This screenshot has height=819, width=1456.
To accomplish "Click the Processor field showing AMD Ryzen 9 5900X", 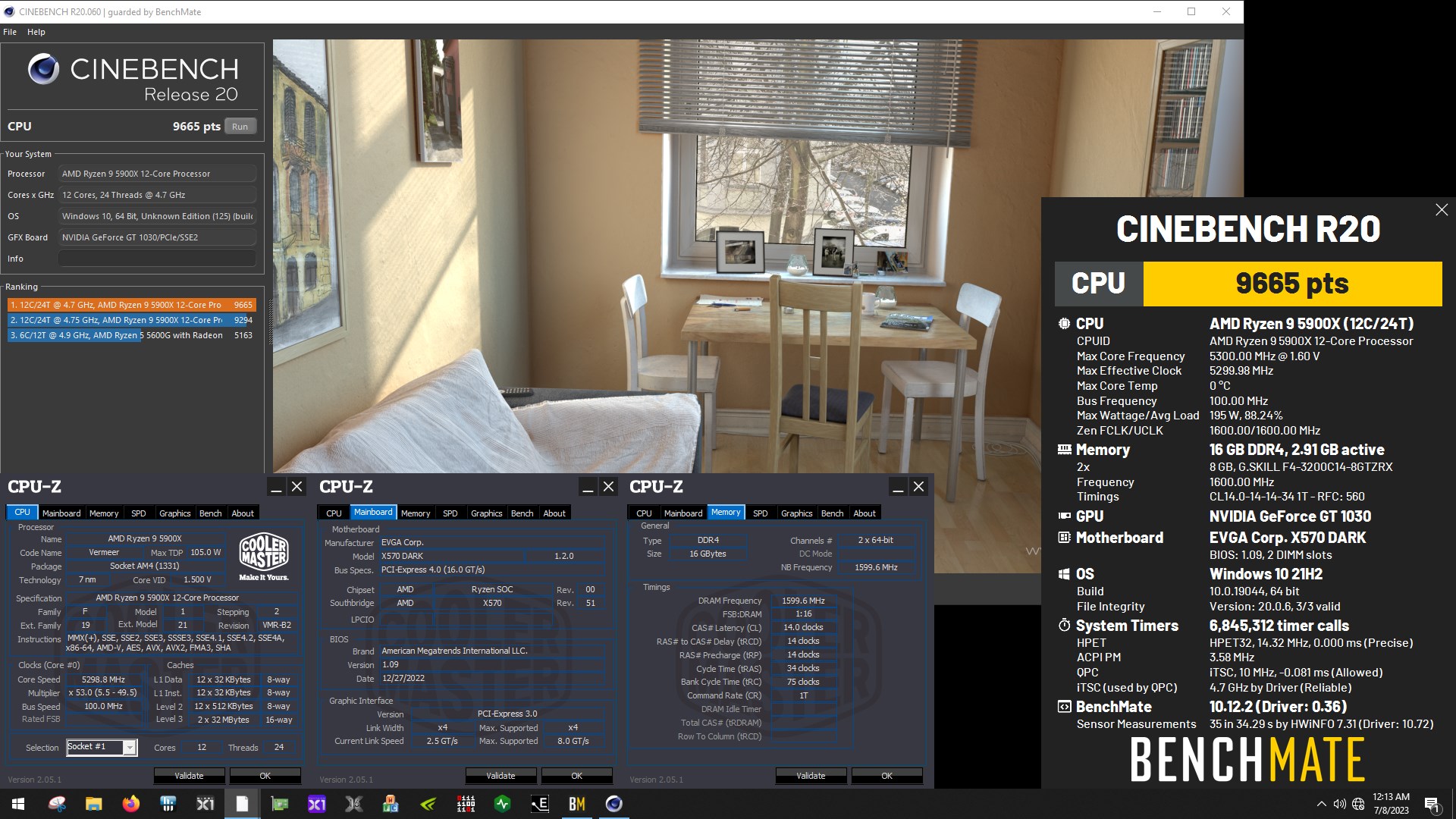I will click(158, 174).
